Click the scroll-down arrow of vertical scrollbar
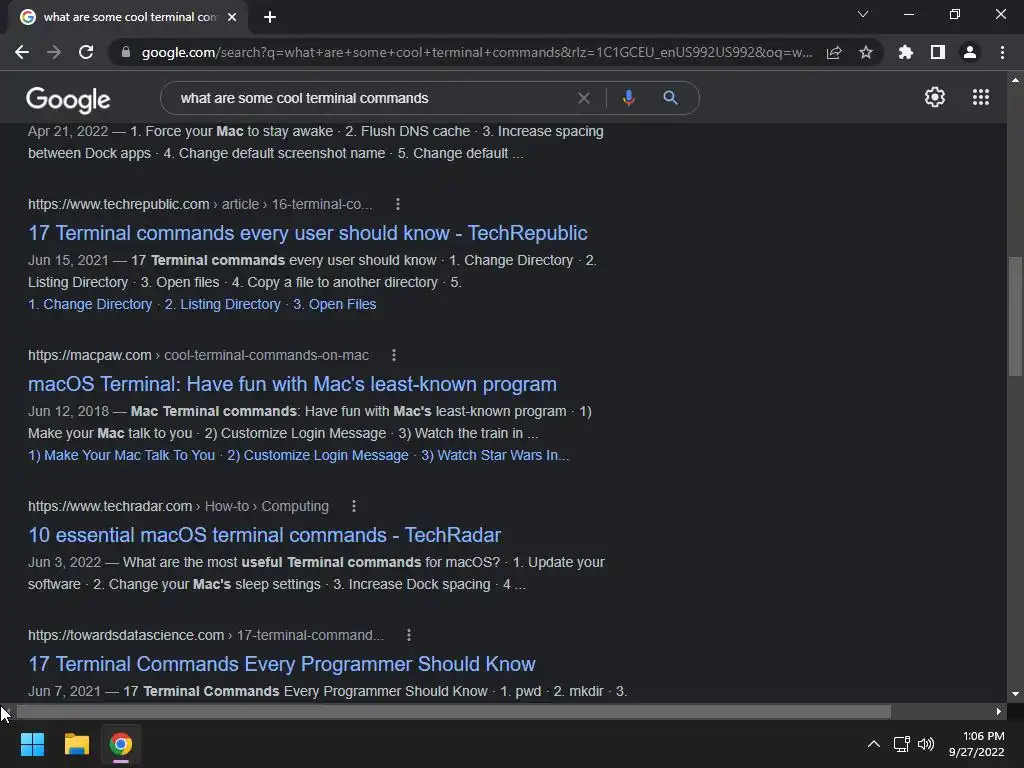This screenshot has height=768, width=1024. tap(1015, 694)
